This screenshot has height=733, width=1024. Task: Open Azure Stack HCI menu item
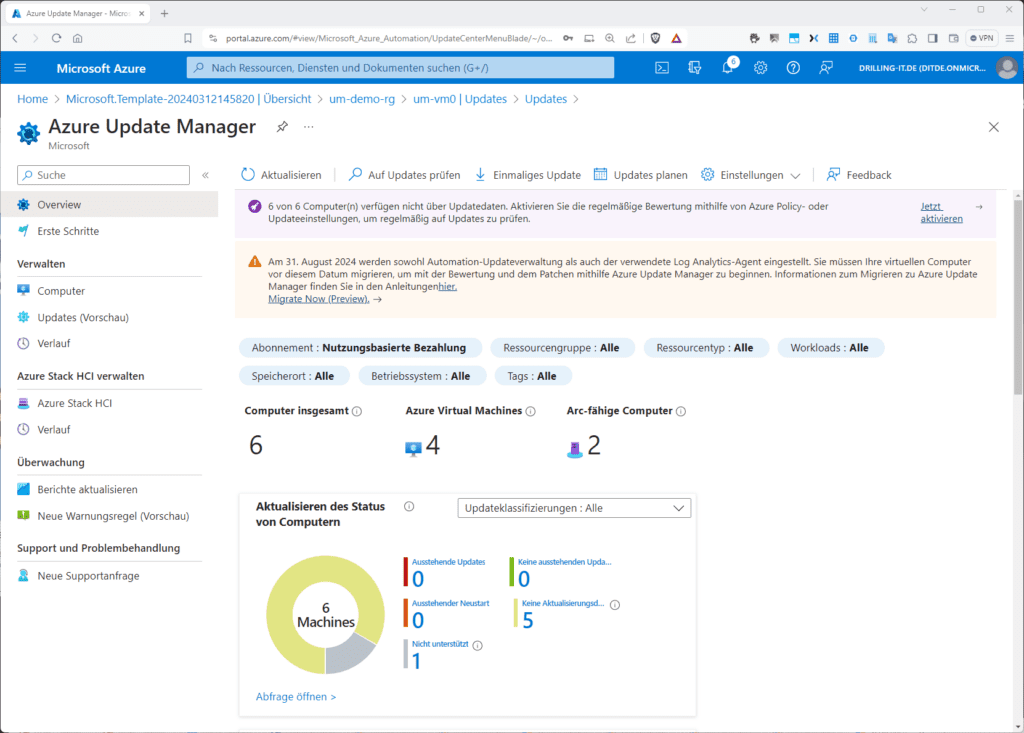[74, 403]
